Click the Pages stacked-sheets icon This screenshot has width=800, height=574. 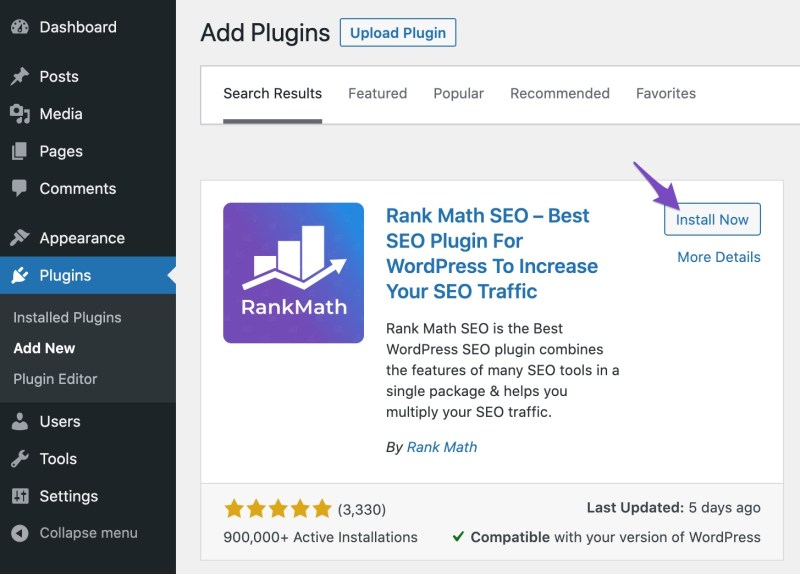click(19, 151)
